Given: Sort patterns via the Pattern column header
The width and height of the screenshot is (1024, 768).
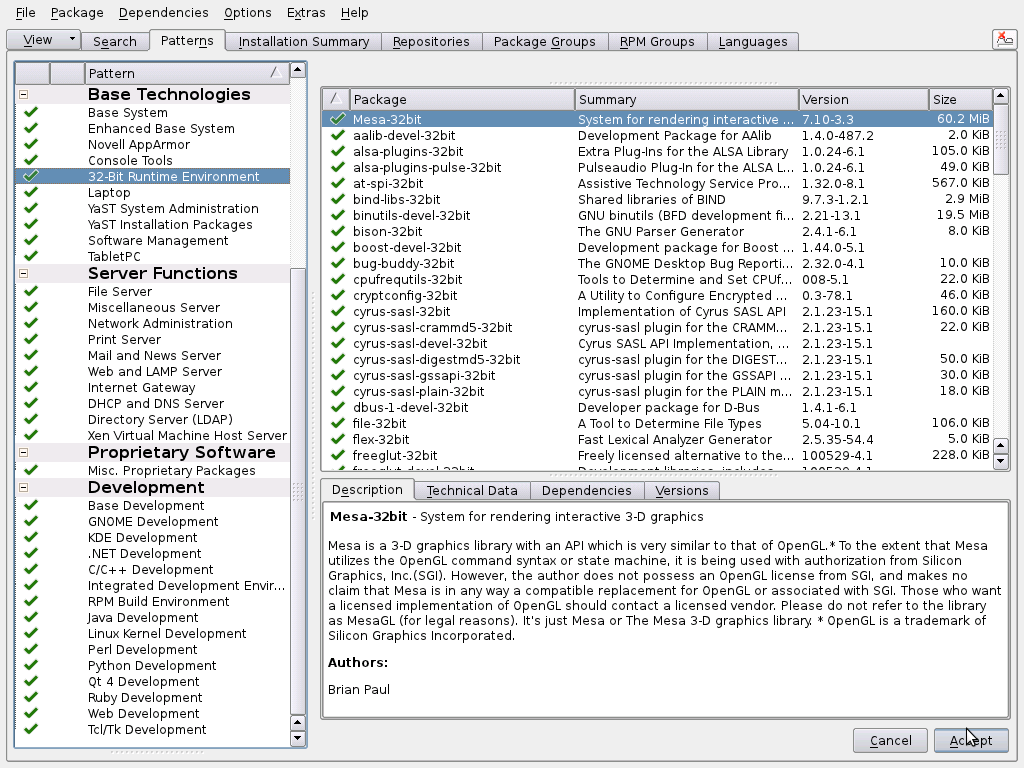Looking at the screenshot, I should tap(186, 73).
